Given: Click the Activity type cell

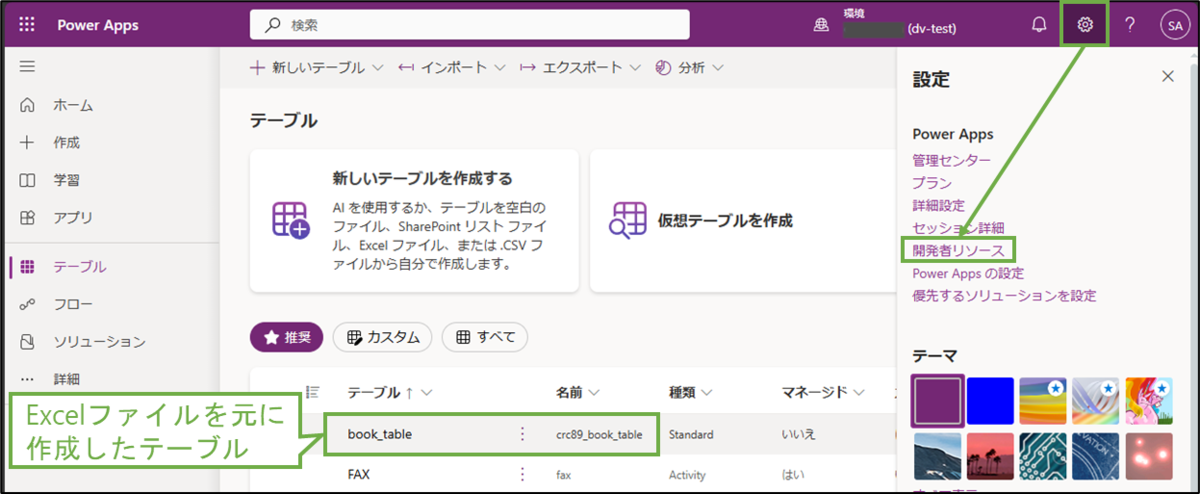Looking at the screenshot, I should click(x=689, y=476).
